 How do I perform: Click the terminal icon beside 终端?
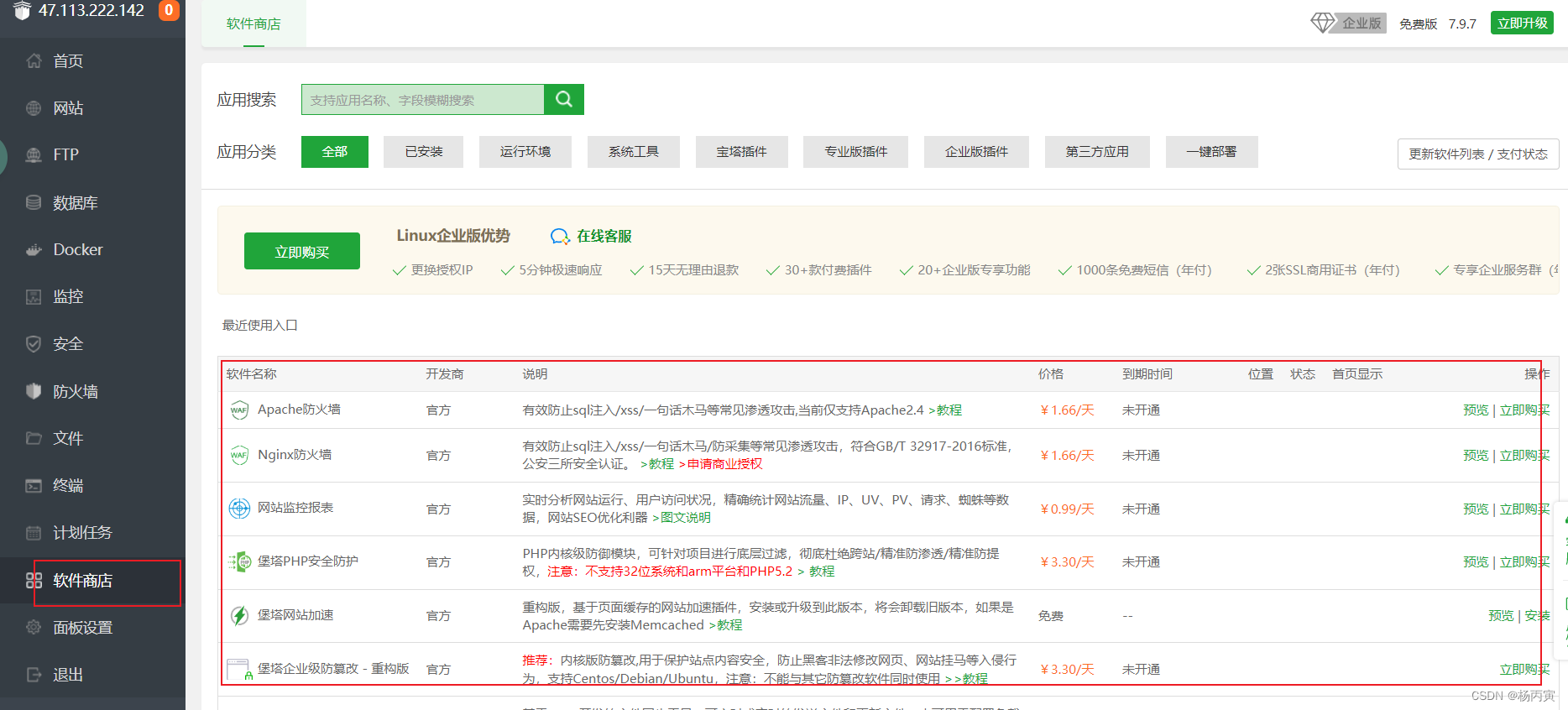[x=34, y=485]
